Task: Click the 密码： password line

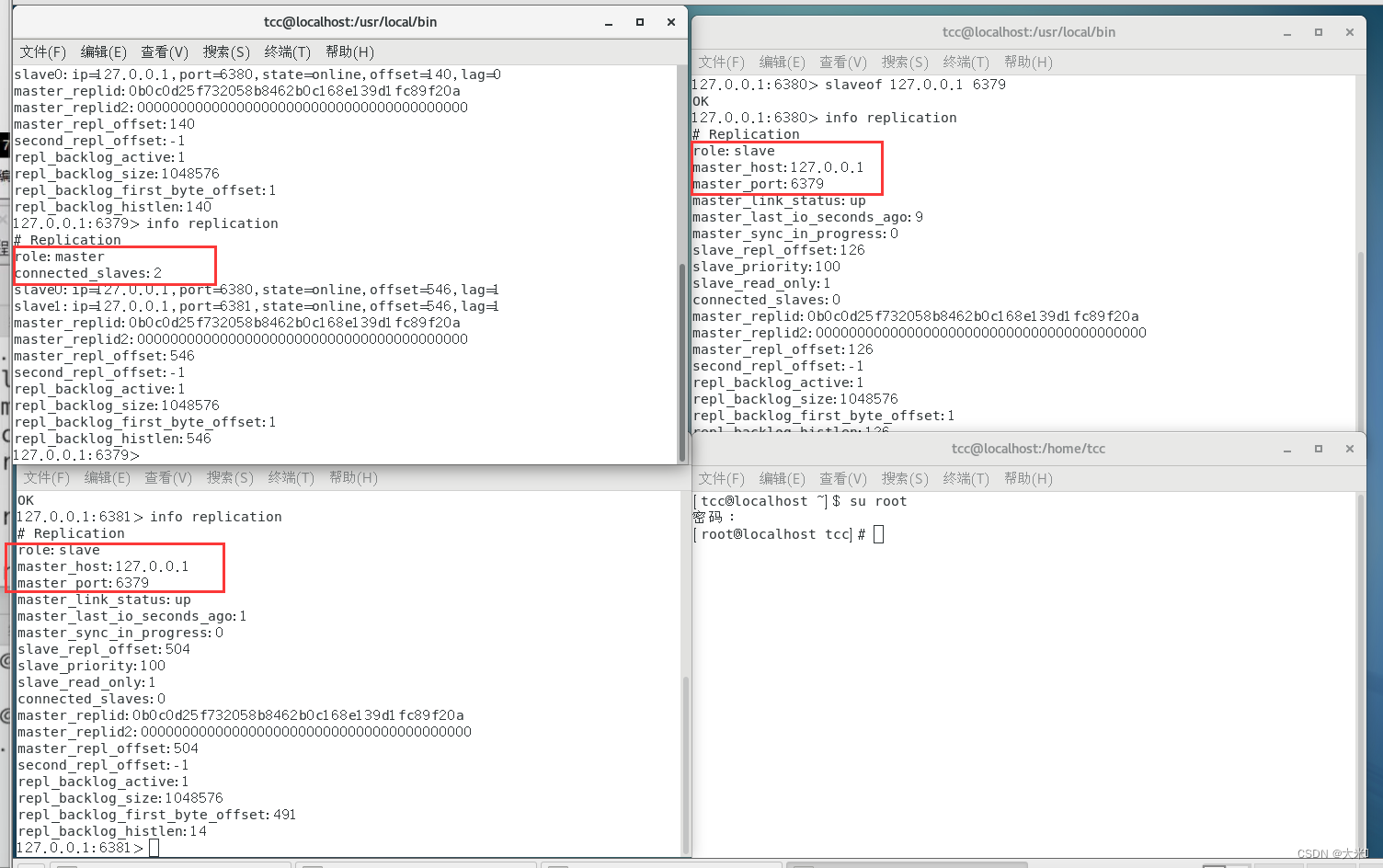Action: 714,518
